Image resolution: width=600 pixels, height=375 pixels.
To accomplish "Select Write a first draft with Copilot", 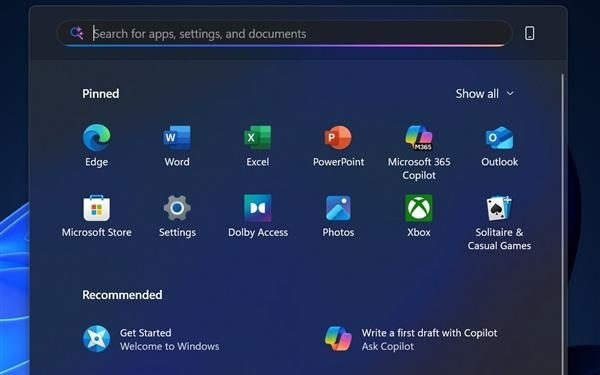I will click(x=429, y=333).
